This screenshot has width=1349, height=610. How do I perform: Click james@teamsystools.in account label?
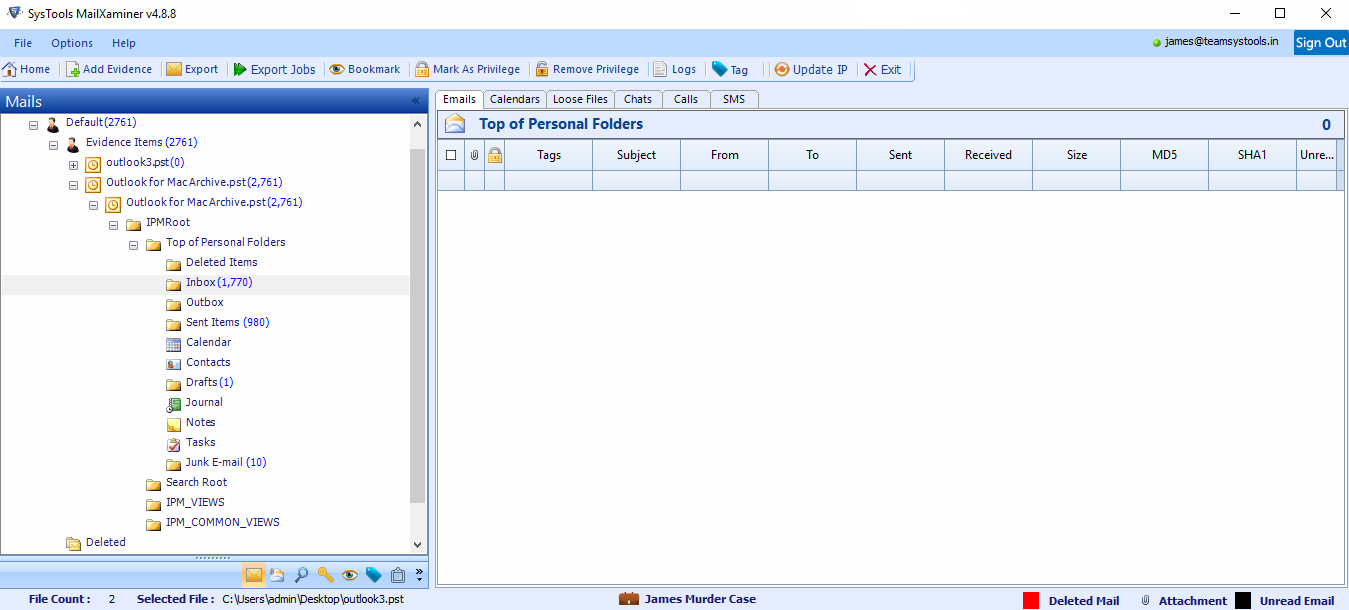[1221, 42]
